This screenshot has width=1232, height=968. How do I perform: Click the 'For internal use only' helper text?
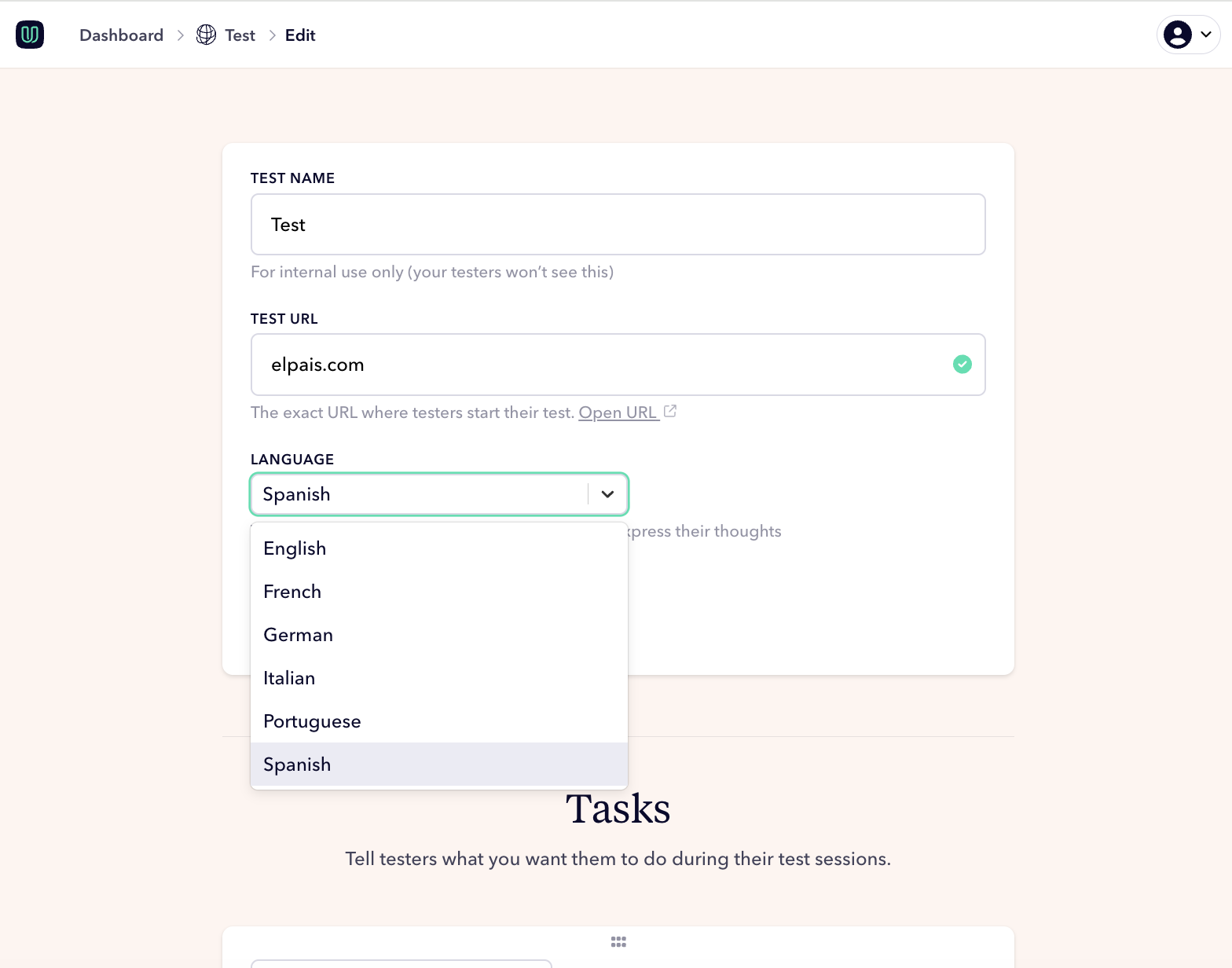[432, 272]
